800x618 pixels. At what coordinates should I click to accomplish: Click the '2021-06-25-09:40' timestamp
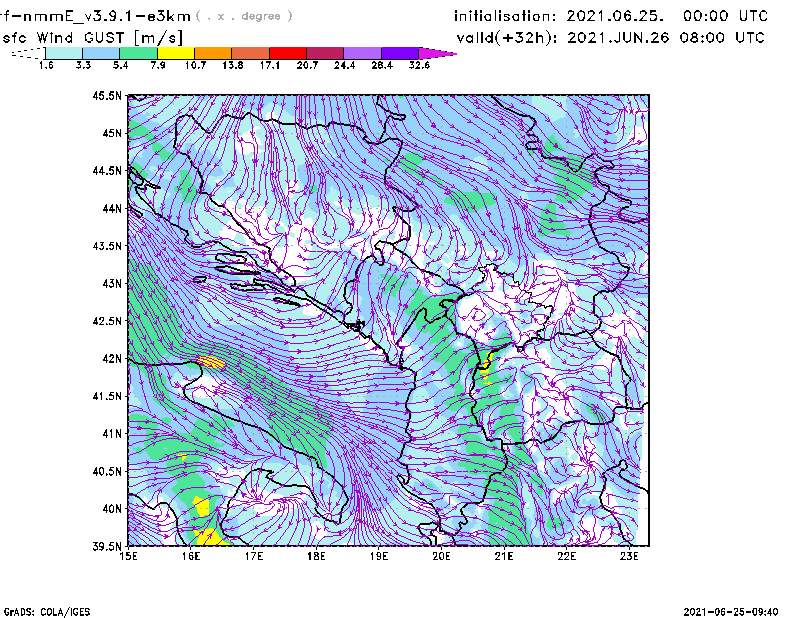click(x=731, y=612)
